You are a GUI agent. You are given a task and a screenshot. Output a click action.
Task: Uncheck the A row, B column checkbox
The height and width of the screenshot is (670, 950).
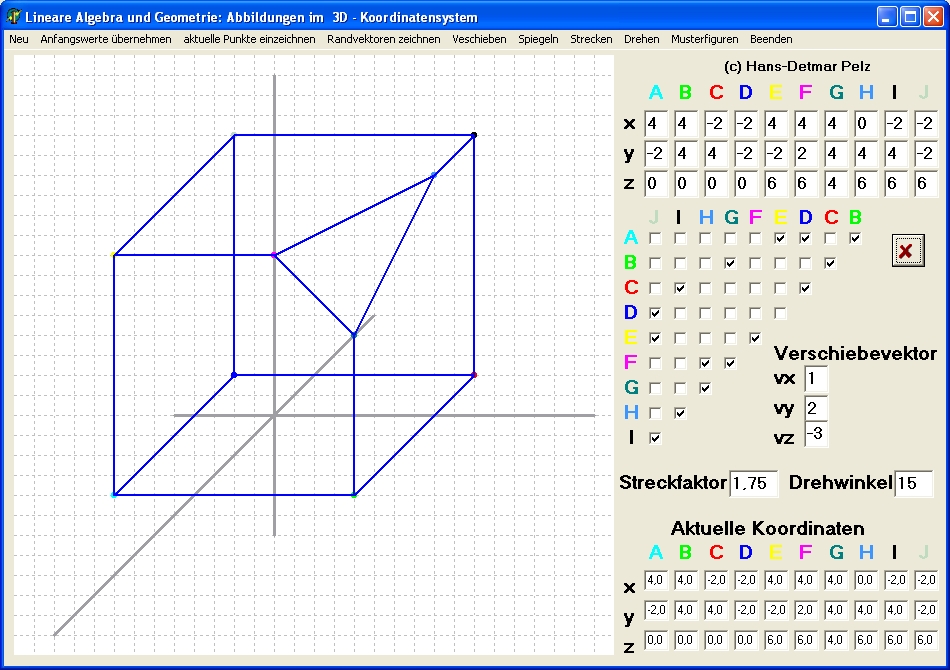(x=855, y=238)
